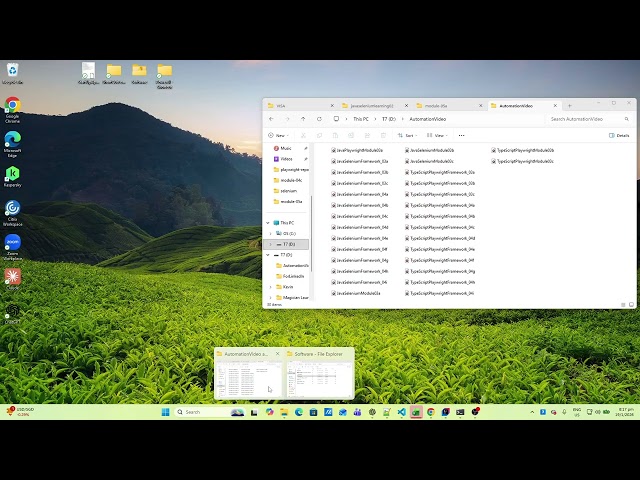The height and width of the screenshot is (480, 640).
Task: Go up one folder level arrow
Action: pyautogui.click(x=303, y=119)
